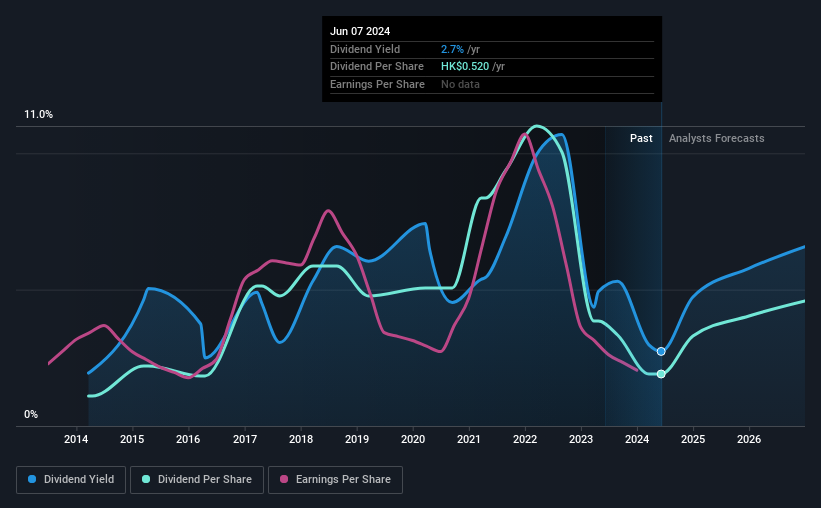
Task: Click the blue dividend yield data point marker
Action: point(661,351)
